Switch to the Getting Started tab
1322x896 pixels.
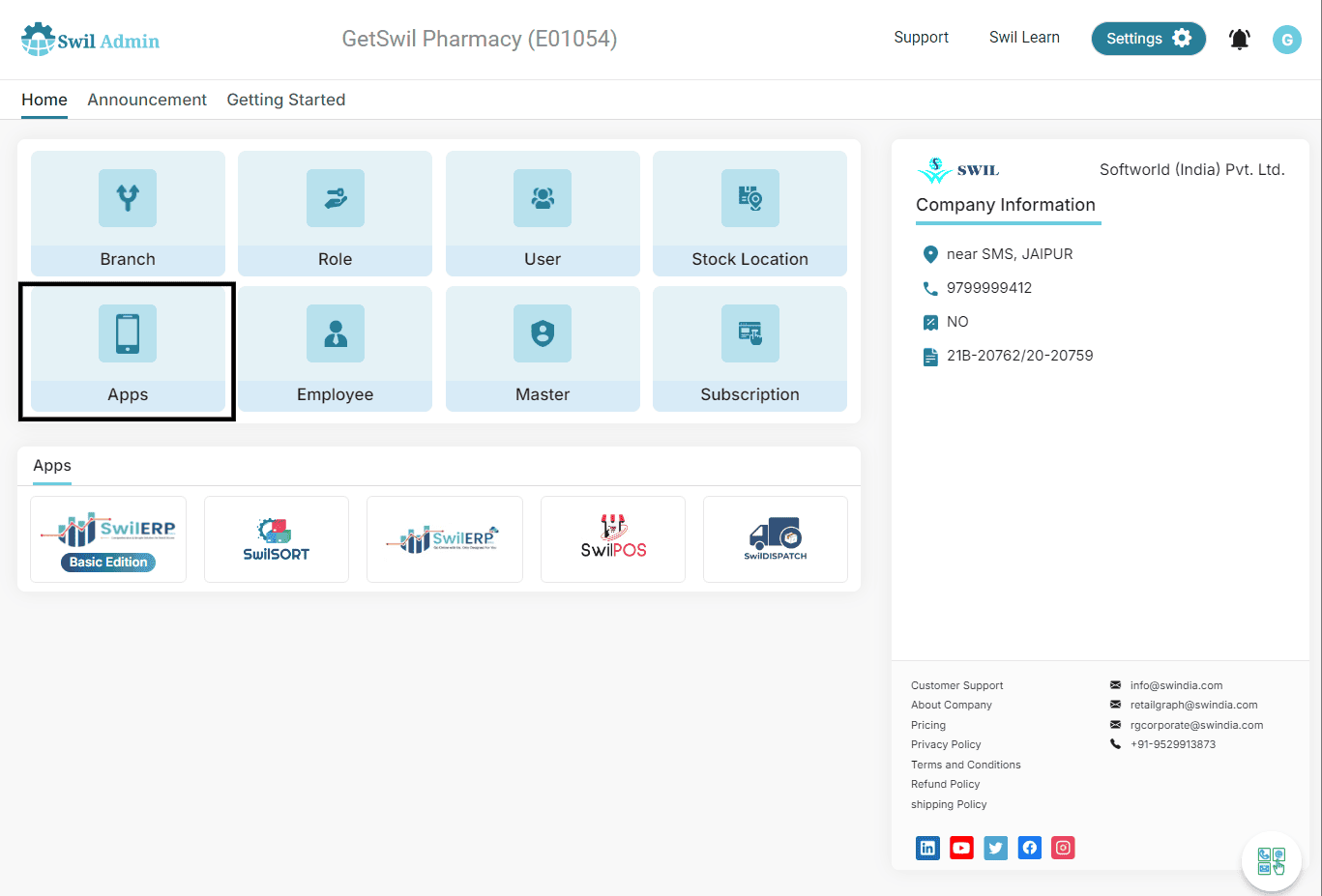pyautogui.click(x=286, y=100)
